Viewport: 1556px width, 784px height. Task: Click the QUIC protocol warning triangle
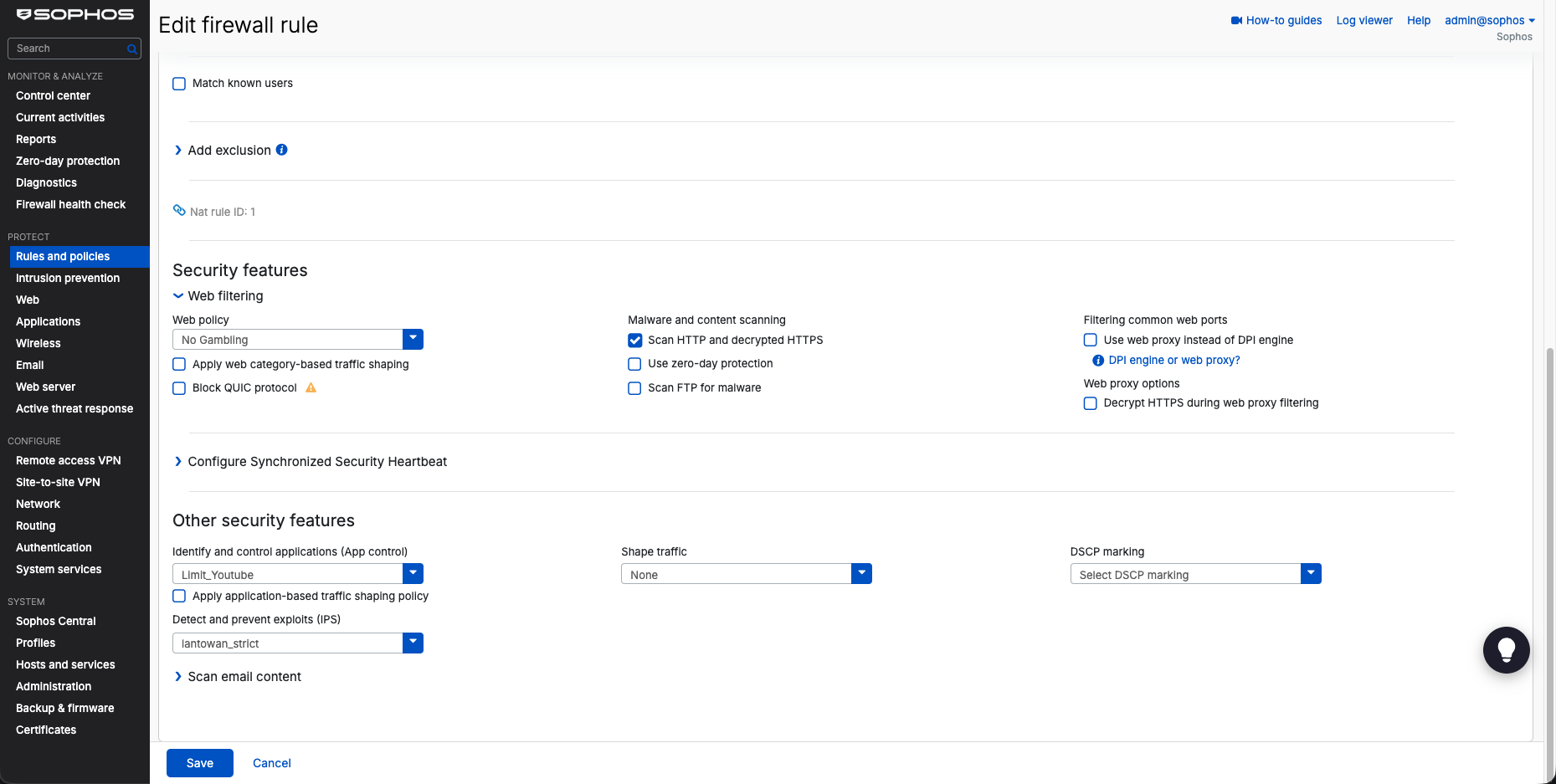(x=311, y=387)
